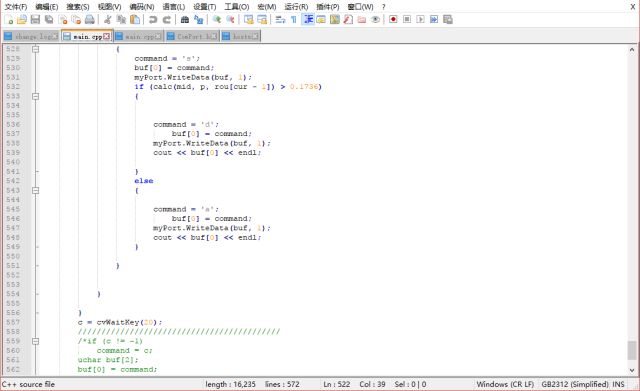Collapse the else block at line 543
This screenshot has width=640, height=391.
tap(36, 191)
